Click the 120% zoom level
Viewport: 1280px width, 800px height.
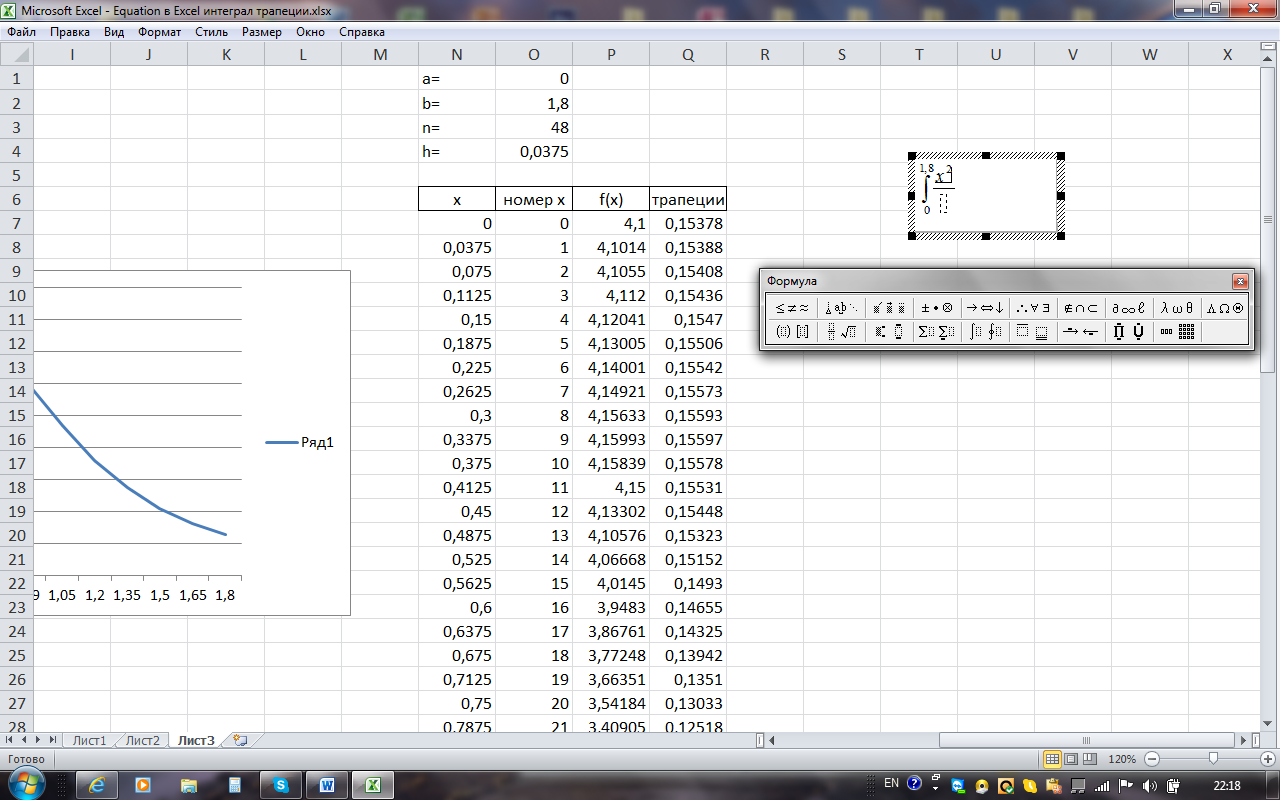[x=1123, y=759]
